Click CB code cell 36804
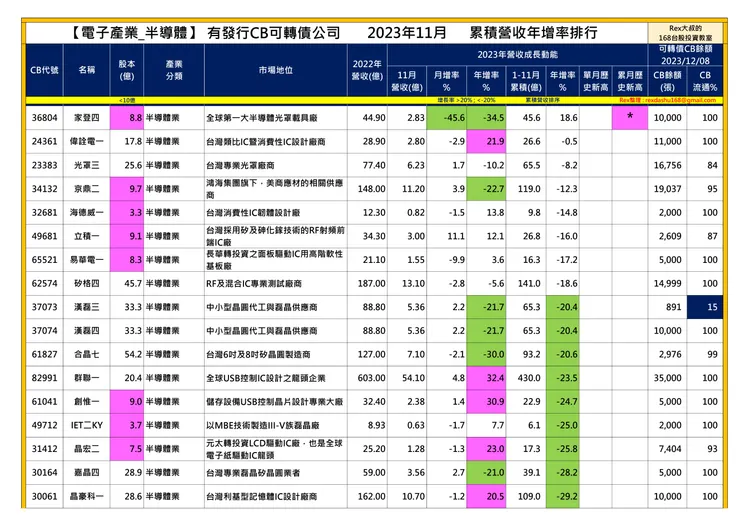The width and height of the screenshot is (740, 523). pyautogui.click(x=44, y=118)
